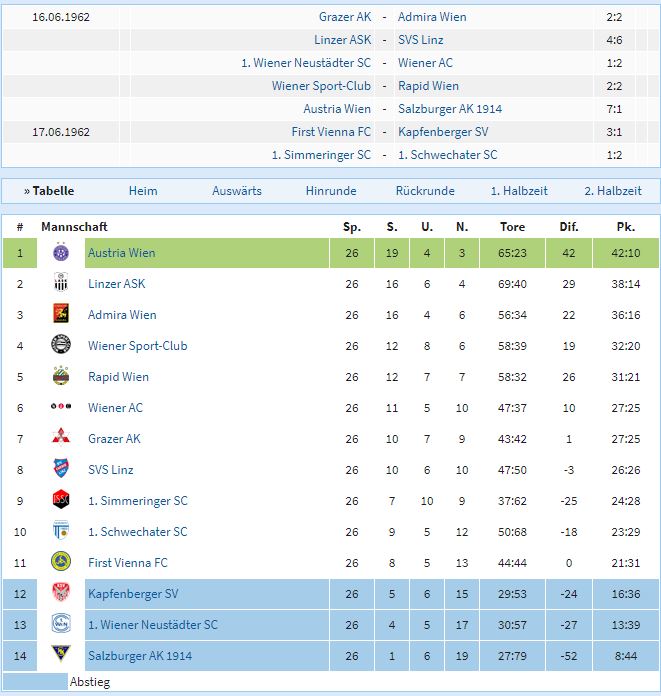
Task: Open 1. Wiener Neustädter SC in table
Action: pyautogui.click(x=153, y=625)
